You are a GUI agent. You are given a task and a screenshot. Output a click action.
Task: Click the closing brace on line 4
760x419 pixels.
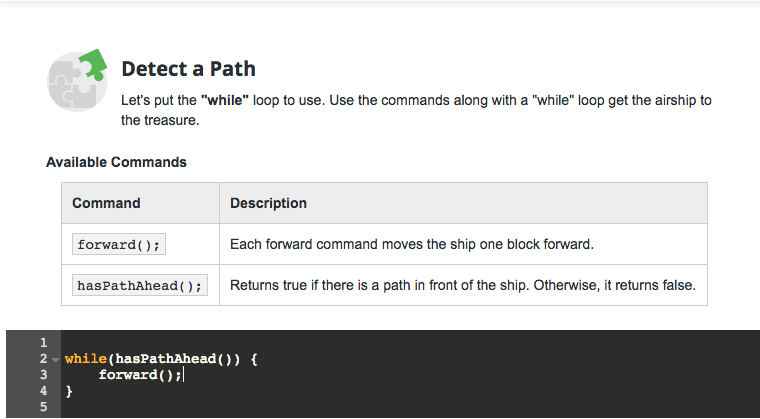69,392
